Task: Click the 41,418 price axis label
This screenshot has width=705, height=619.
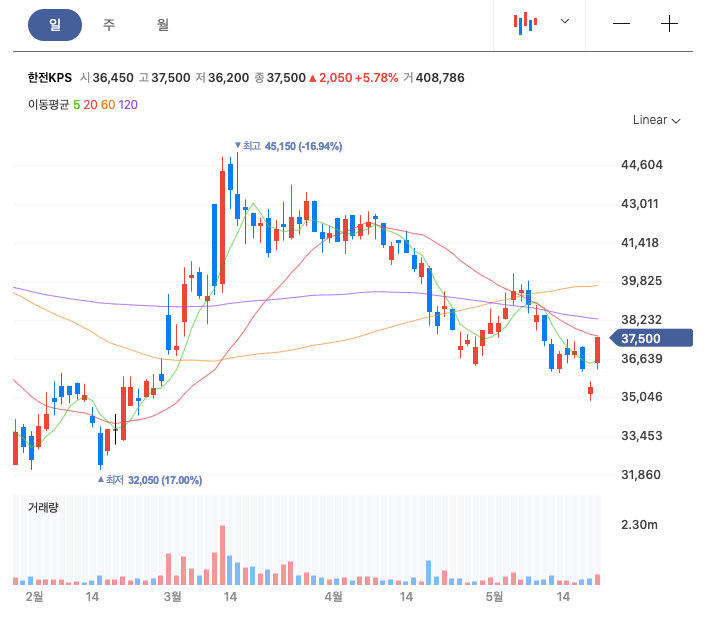Action: [x=640, y=243]
